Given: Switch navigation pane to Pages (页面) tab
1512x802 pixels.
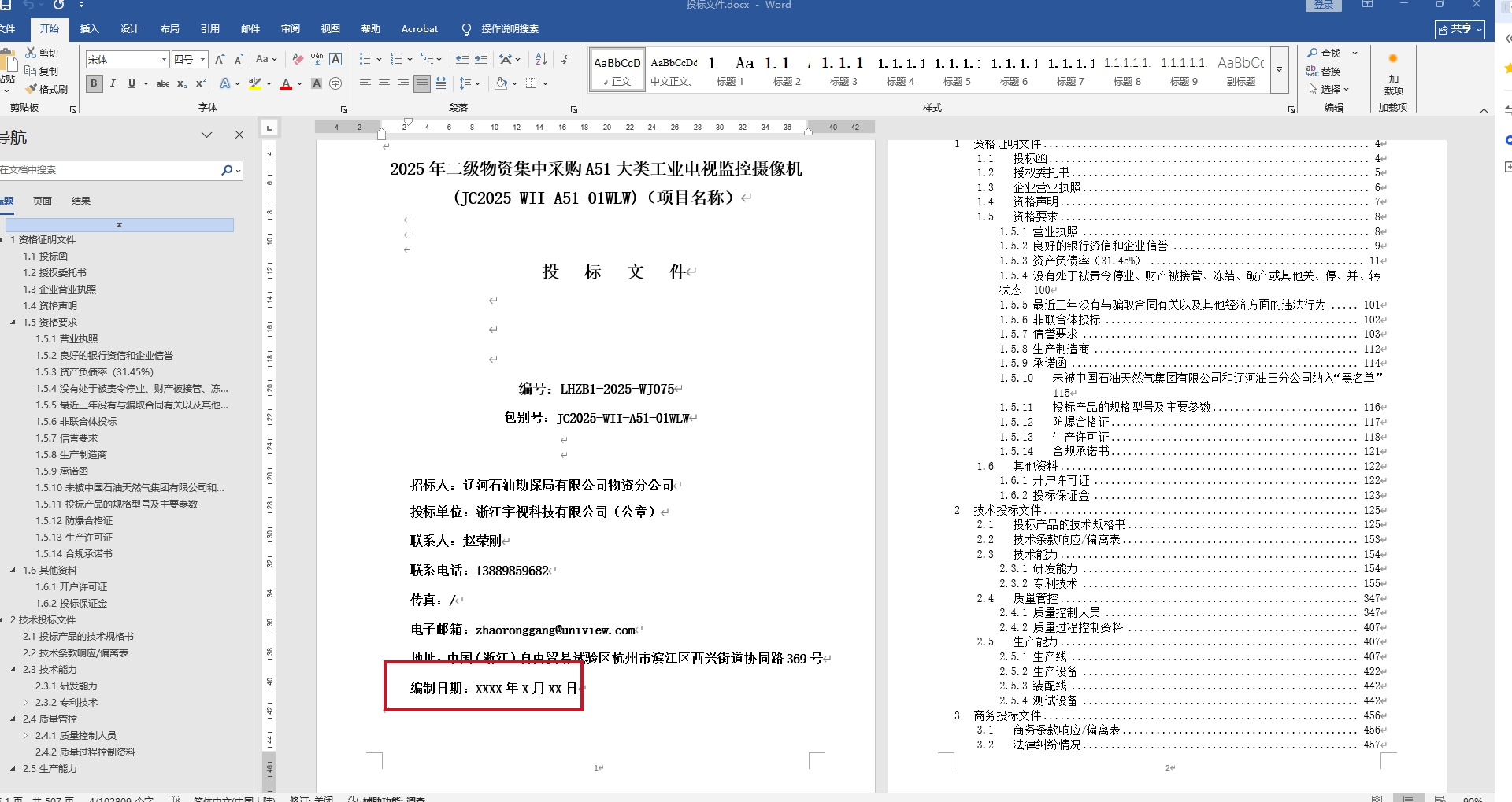Looking at the screenshot, I should click(x=43, y=201).
